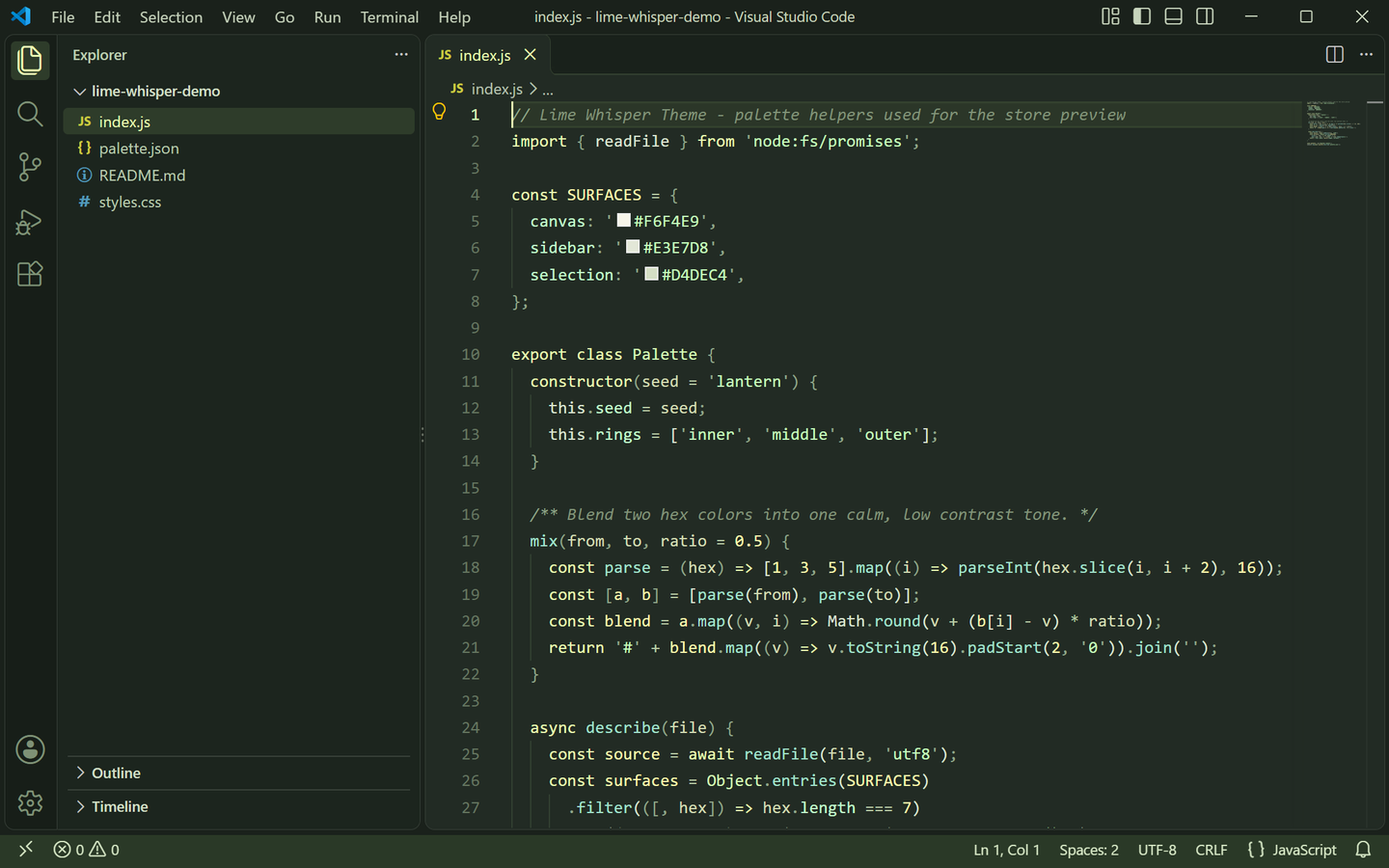Image resolution: width=1389 pixels, height=868 pixels.
Task: Open the breadcrumb ellipsis symbol dropdown
Action: (x=548, y=90)
